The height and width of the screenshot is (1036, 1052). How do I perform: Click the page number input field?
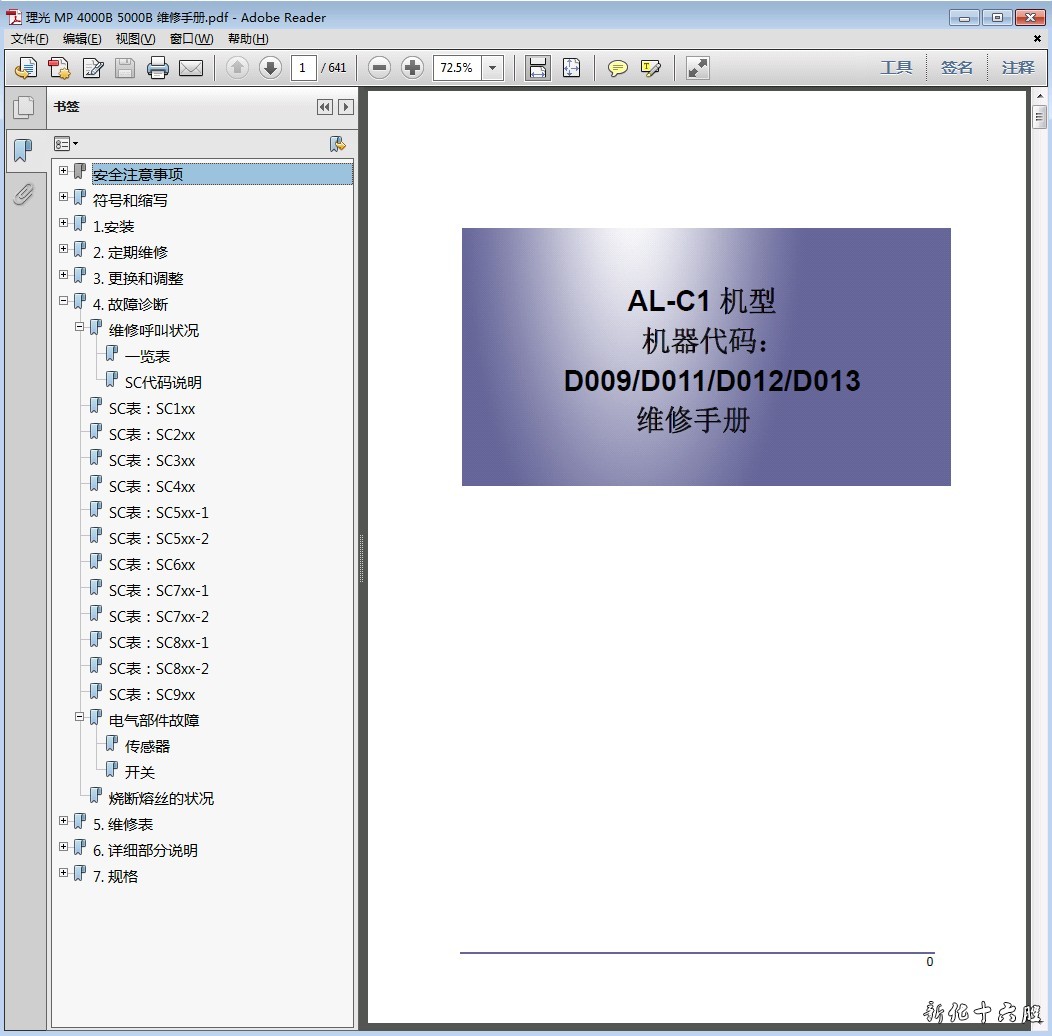pyautogui.click(x=303, y=68)
